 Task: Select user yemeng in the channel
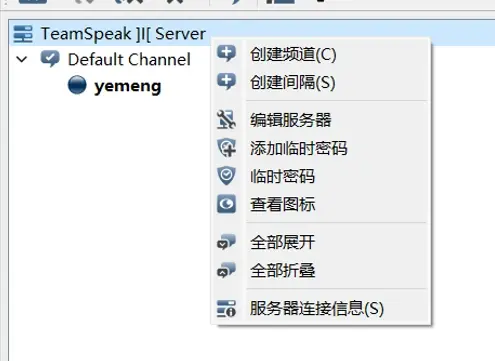point(128,86)
